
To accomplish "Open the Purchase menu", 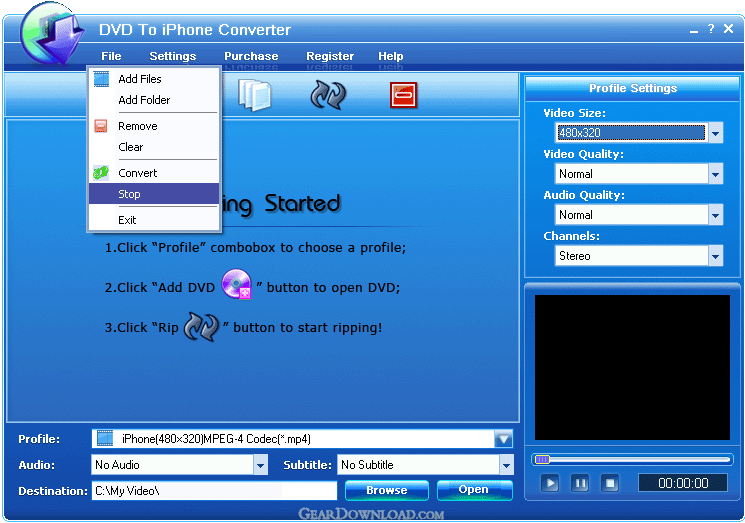I will point(251,56).
